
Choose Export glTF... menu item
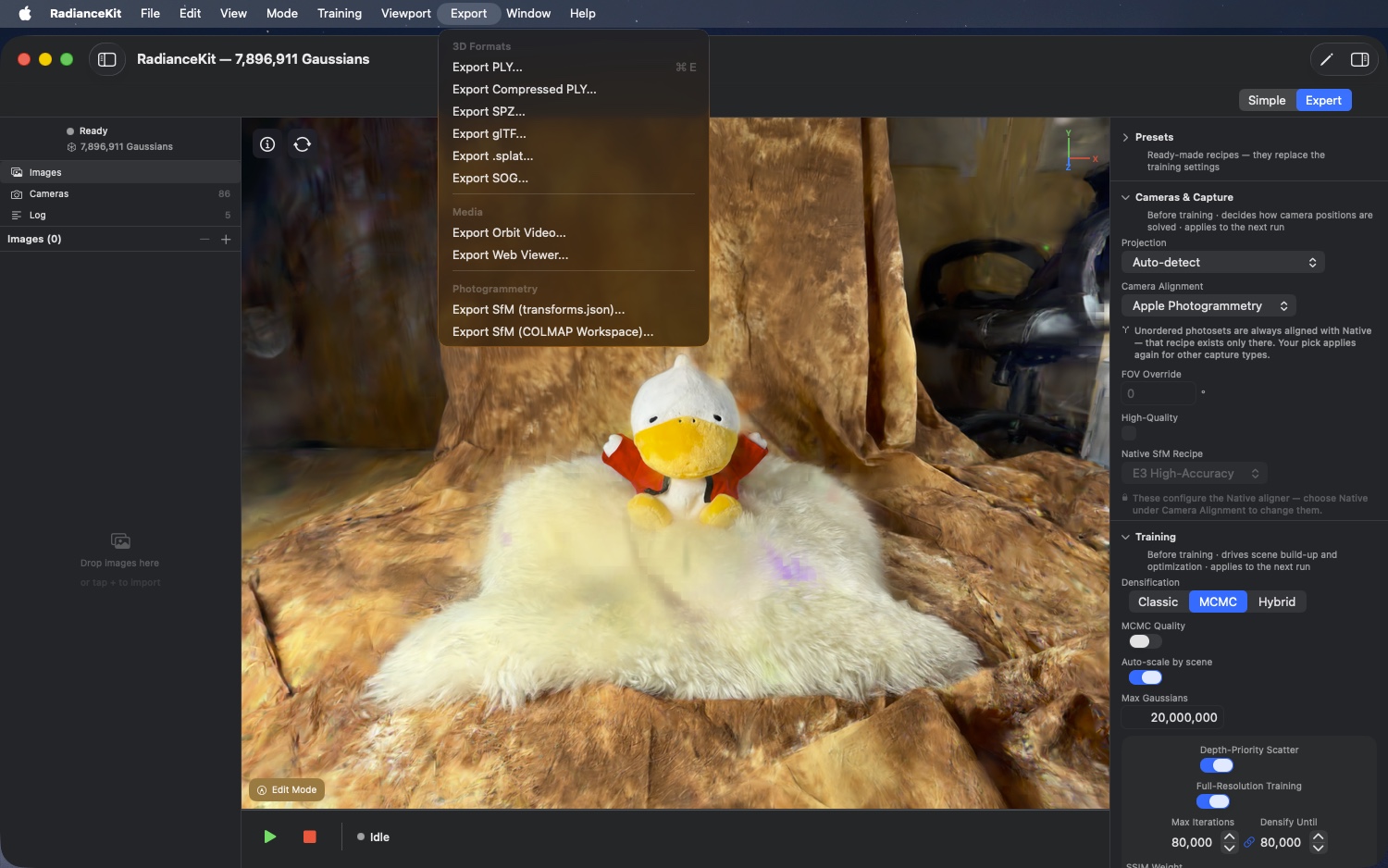tap(574, 133)
